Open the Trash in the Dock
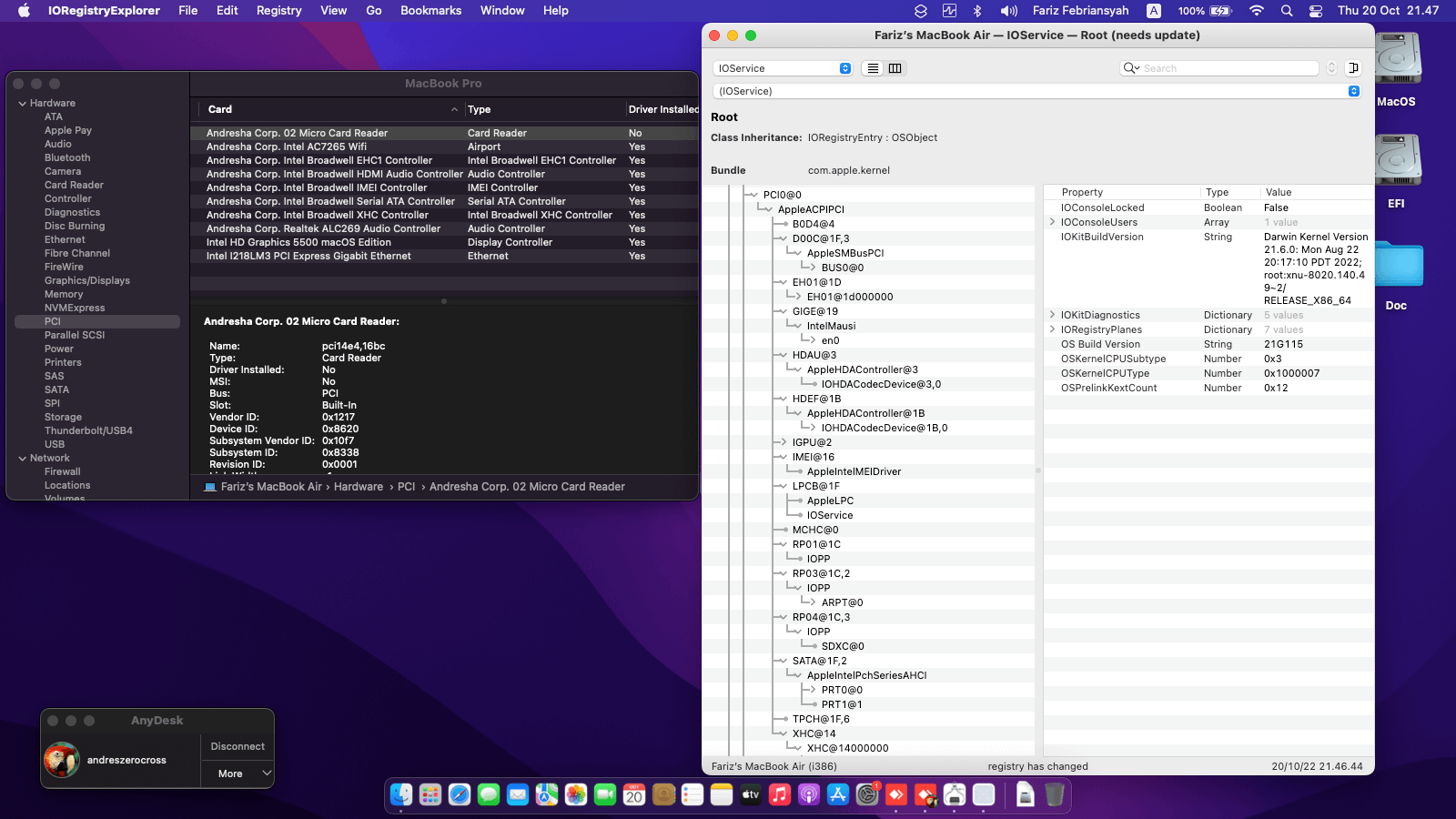 [1055, 795]
